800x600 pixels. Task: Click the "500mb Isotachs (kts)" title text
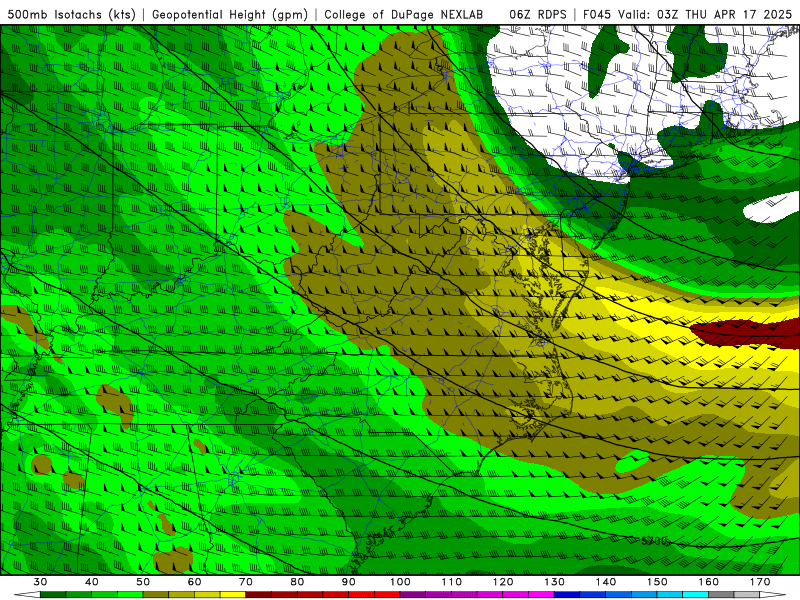tap(72, 15)
